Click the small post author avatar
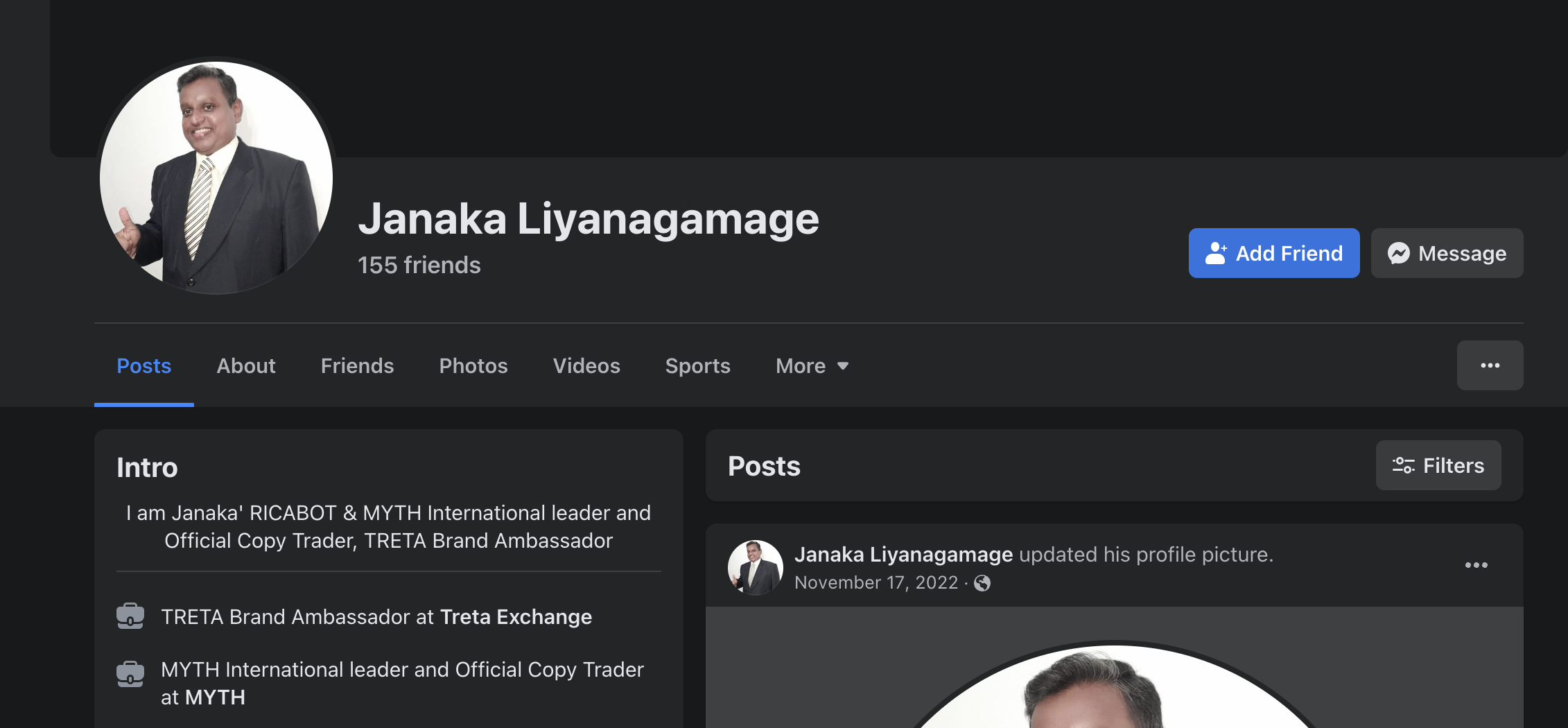Viewport: 1568px width, 728px height. click(x=756, y=568)
